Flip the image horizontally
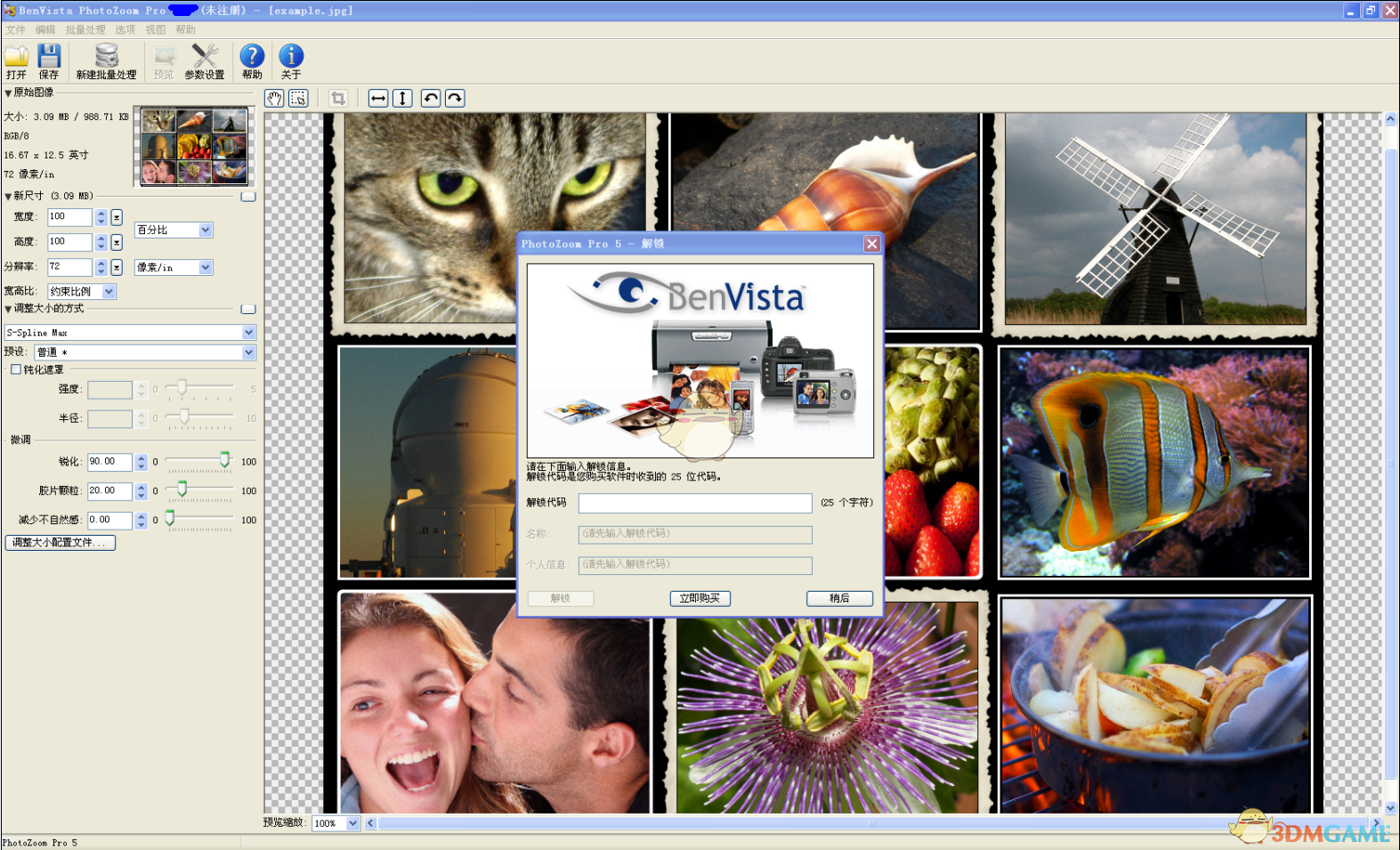This screenshot has height=850, width=1400. 378,99
